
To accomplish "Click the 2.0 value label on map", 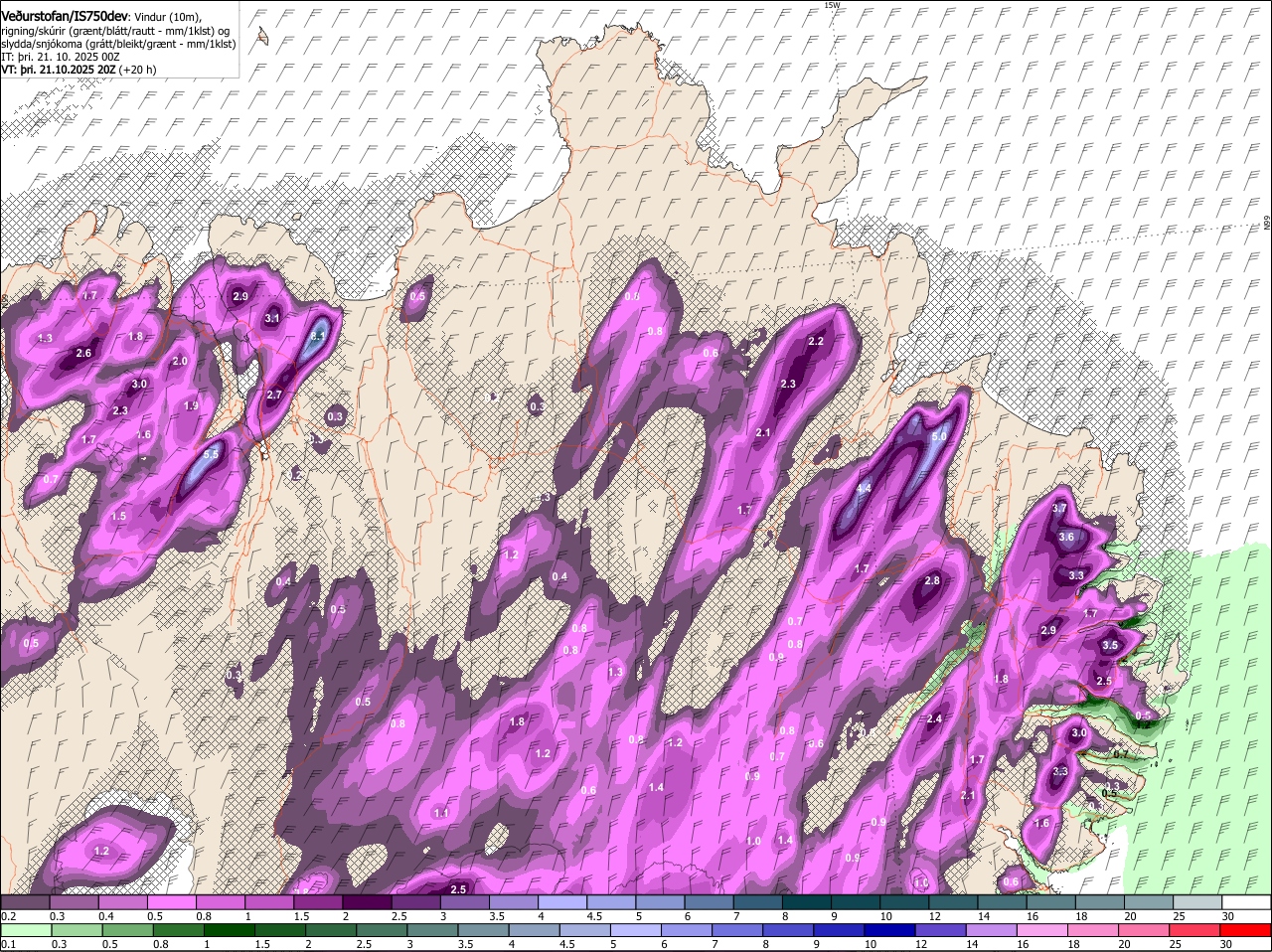I will (180, 361).
